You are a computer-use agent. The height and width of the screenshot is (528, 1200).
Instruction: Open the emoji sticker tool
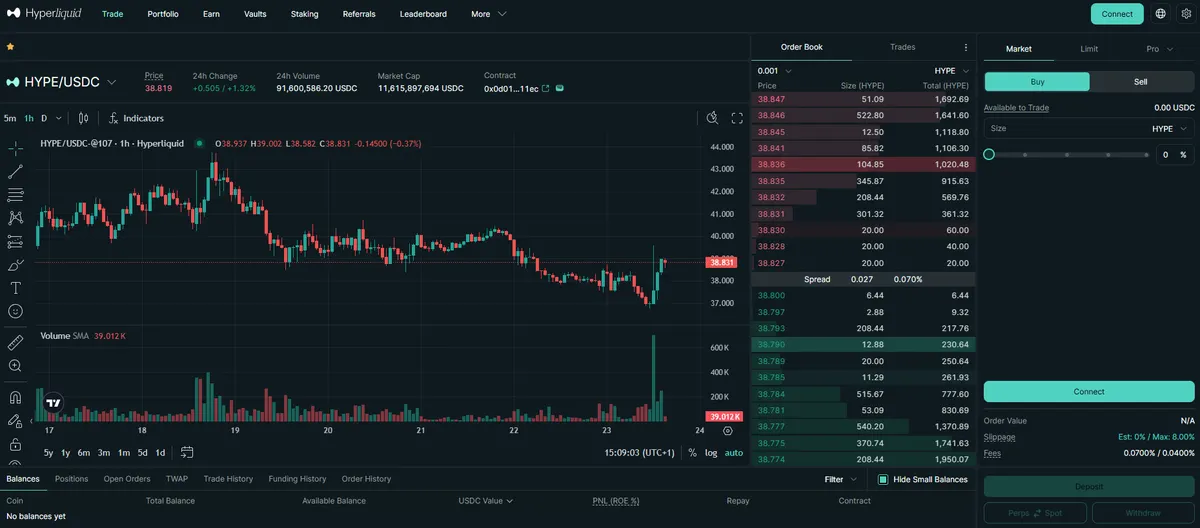click(15, 311)
